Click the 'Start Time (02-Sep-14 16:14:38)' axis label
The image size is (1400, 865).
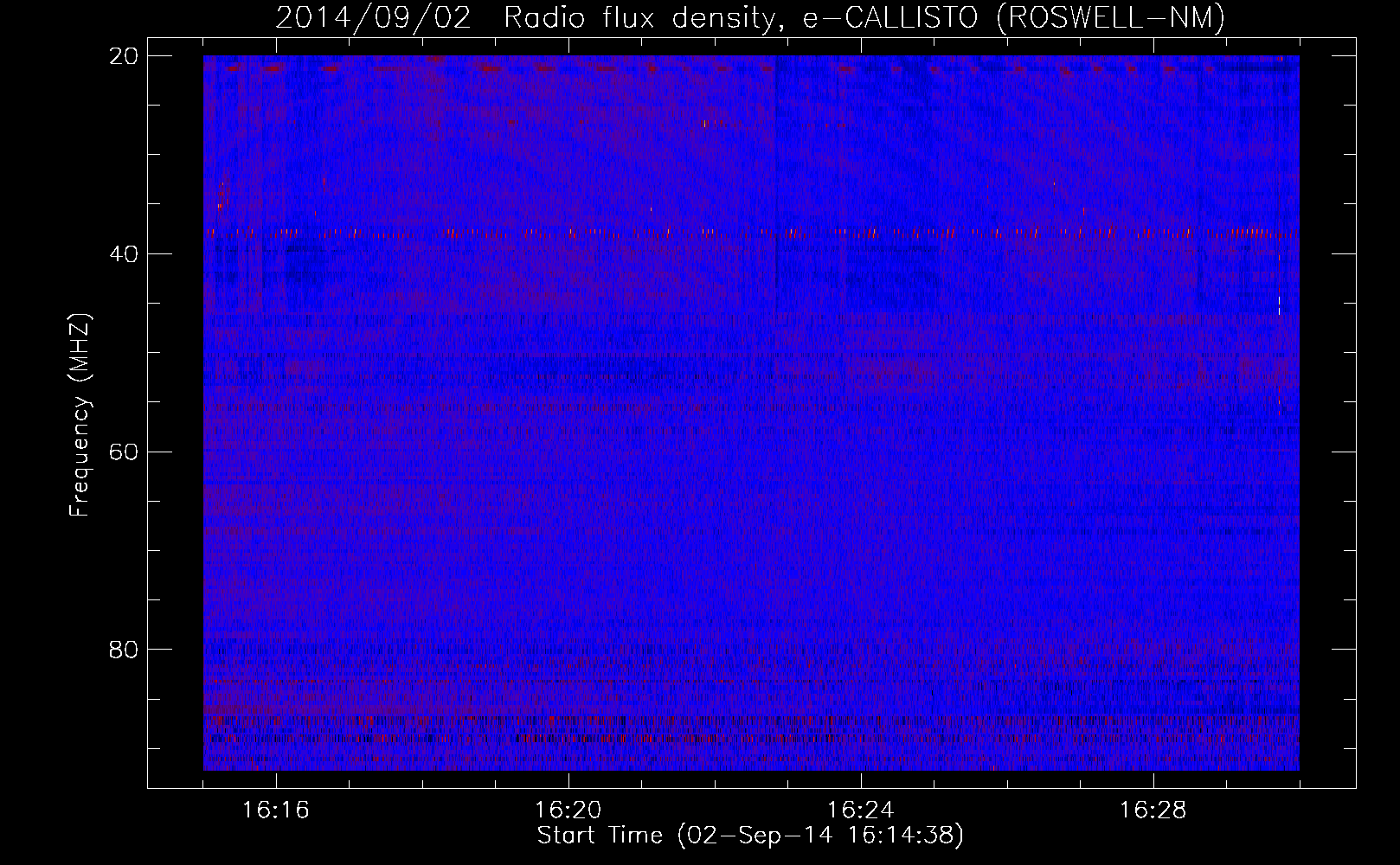[750, 836]
